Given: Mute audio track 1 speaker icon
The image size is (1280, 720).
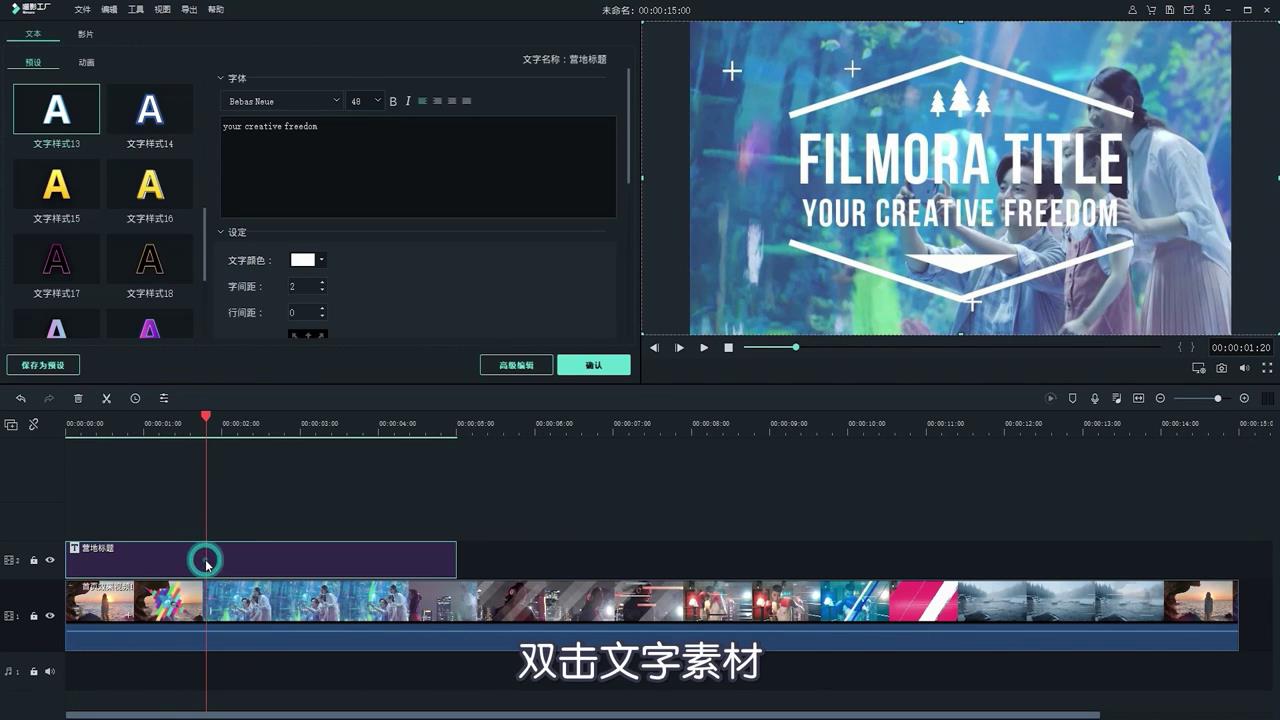Looking at the screenshot, I should point(50,672).
